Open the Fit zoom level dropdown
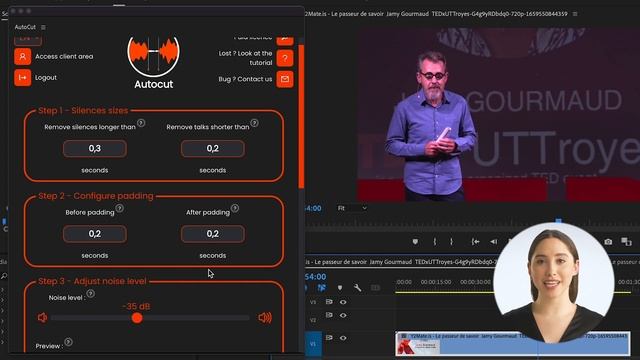 351,208
